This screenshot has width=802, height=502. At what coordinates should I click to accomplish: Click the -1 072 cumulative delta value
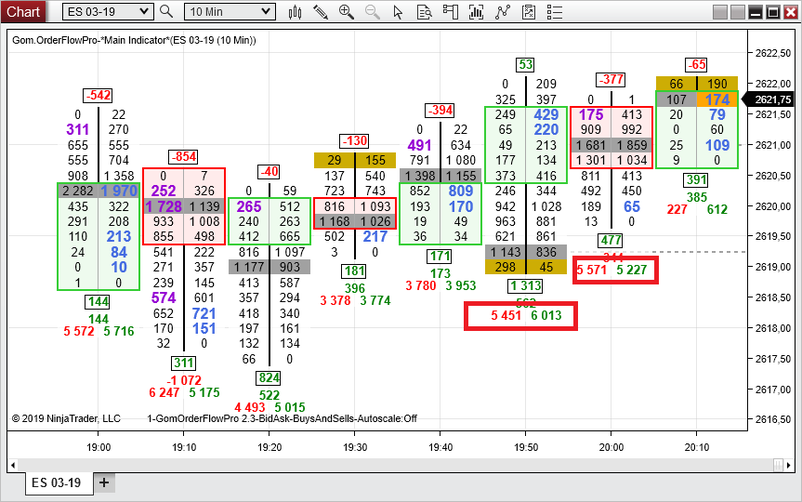point(184,380)
